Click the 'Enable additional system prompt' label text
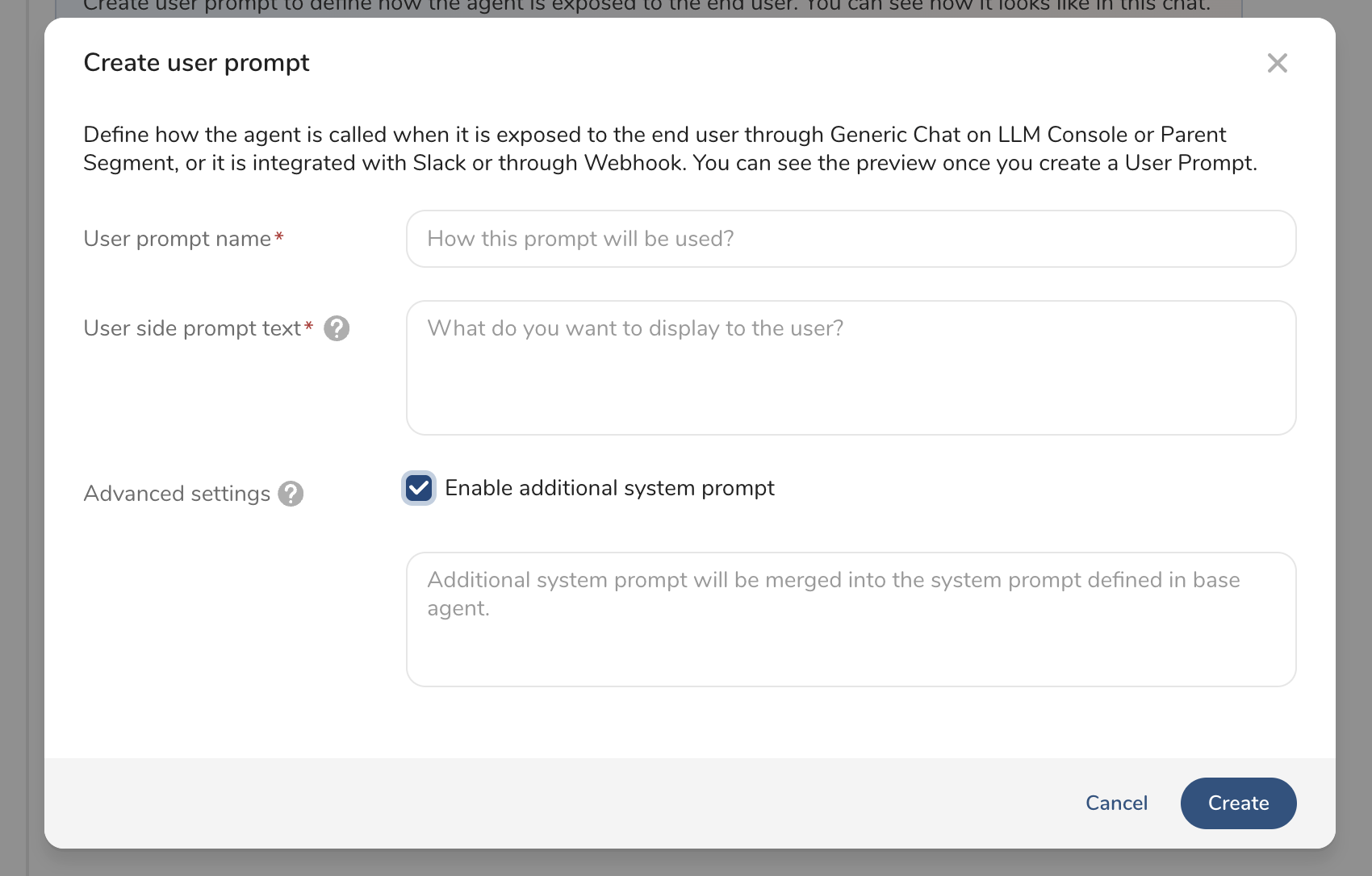 (x=609, y=488)
